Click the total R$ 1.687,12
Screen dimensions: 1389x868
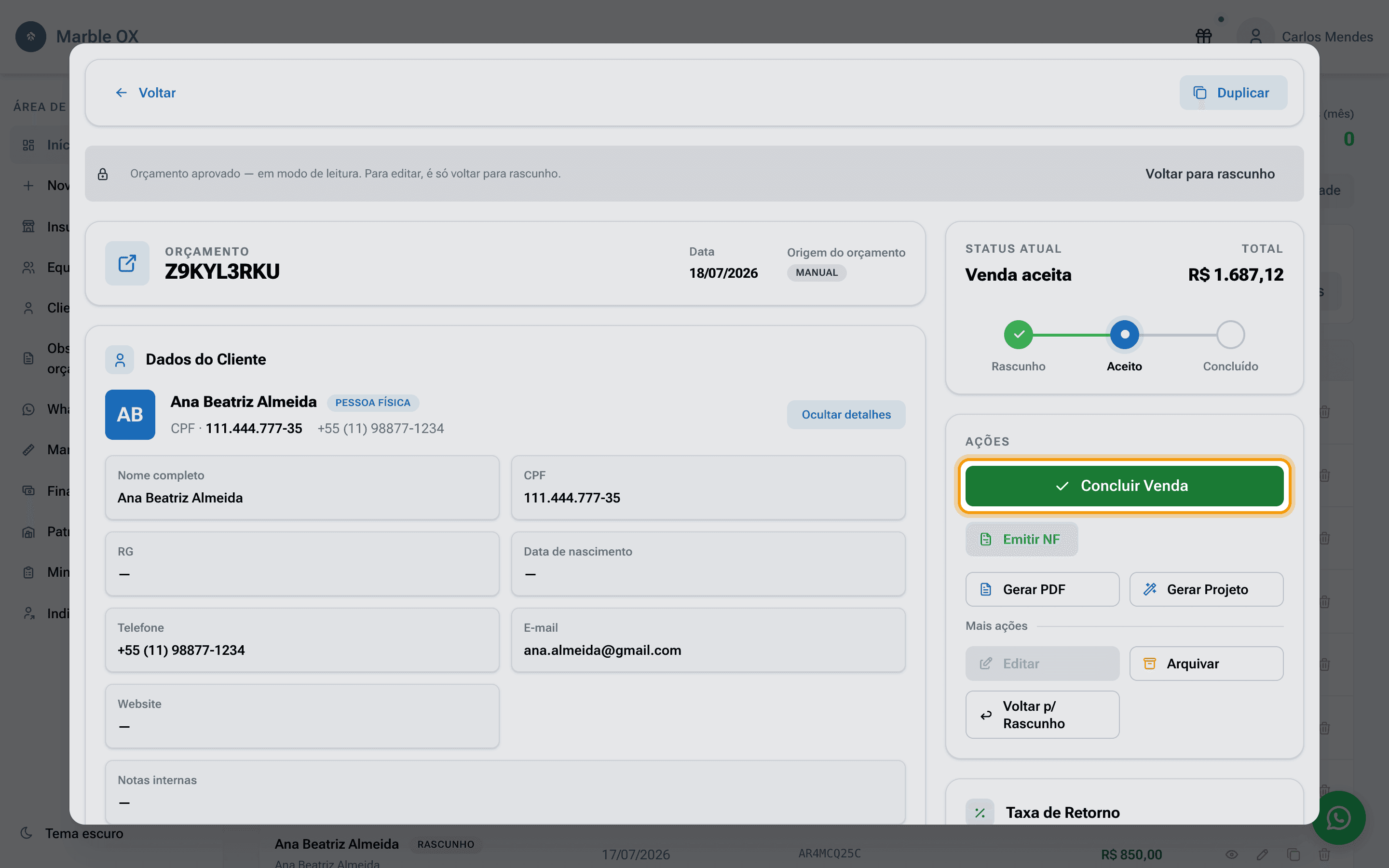pyautogui.click(x=1236, y=275)
